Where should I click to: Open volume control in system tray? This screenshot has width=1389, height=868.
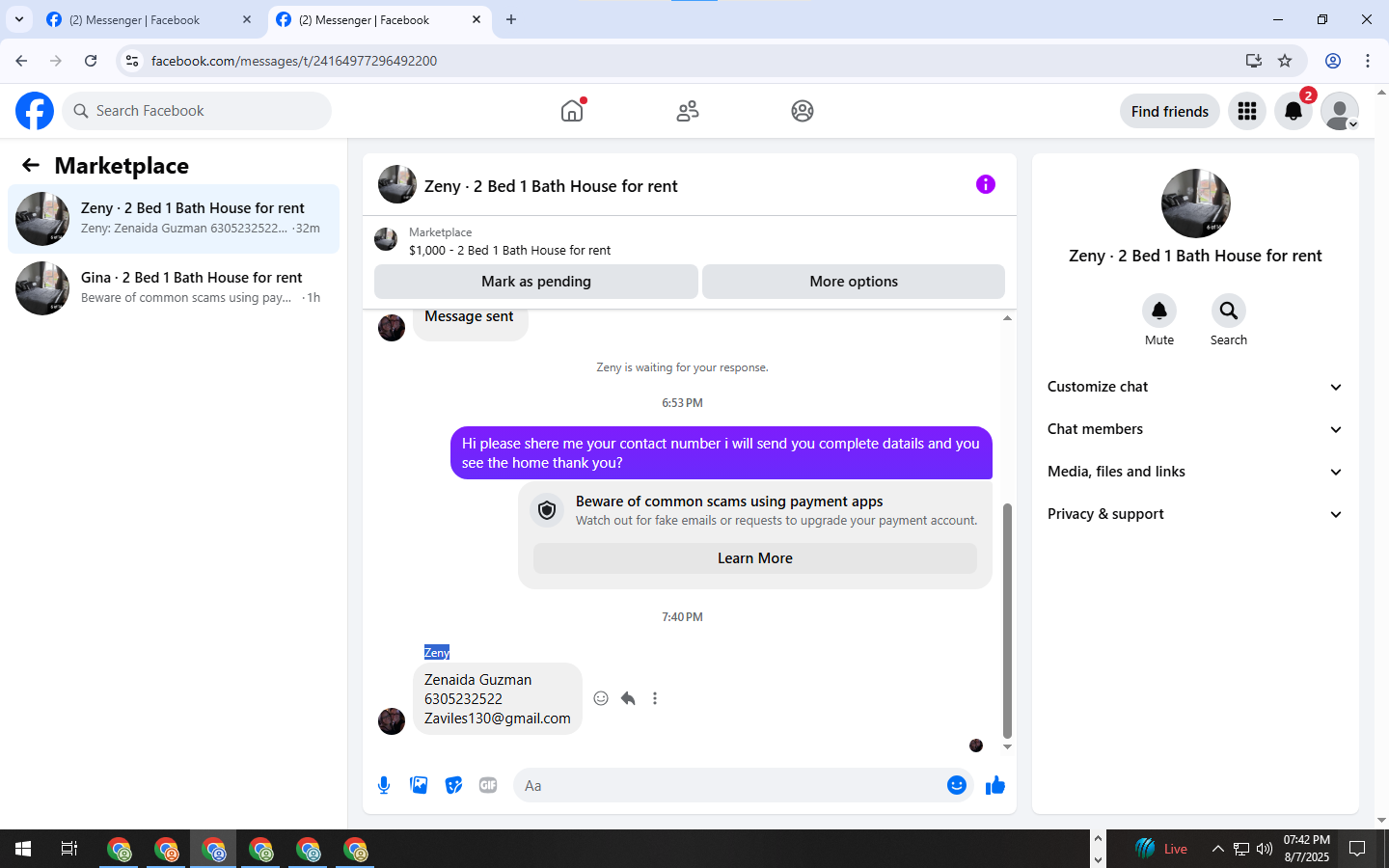click(1265, 849)
